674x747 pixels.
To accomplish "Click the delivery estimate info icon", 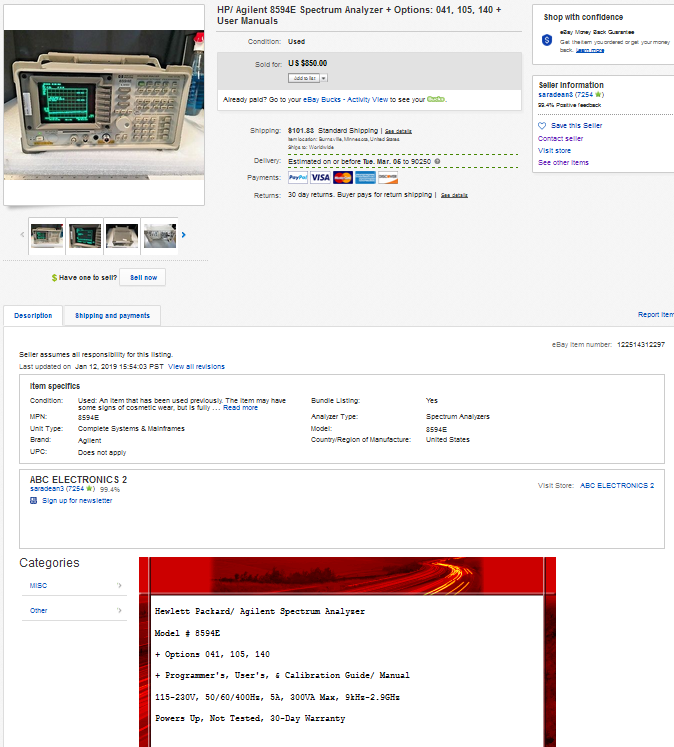I will [437, 162].
